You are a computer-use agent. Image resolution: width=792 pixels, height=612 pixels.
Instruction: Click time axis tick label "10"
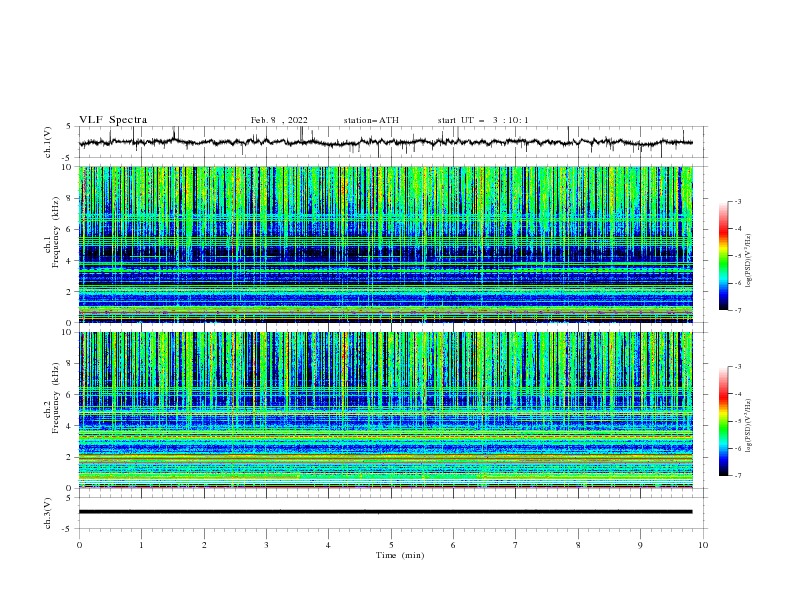pyautogui.click(x=703, y=545)
